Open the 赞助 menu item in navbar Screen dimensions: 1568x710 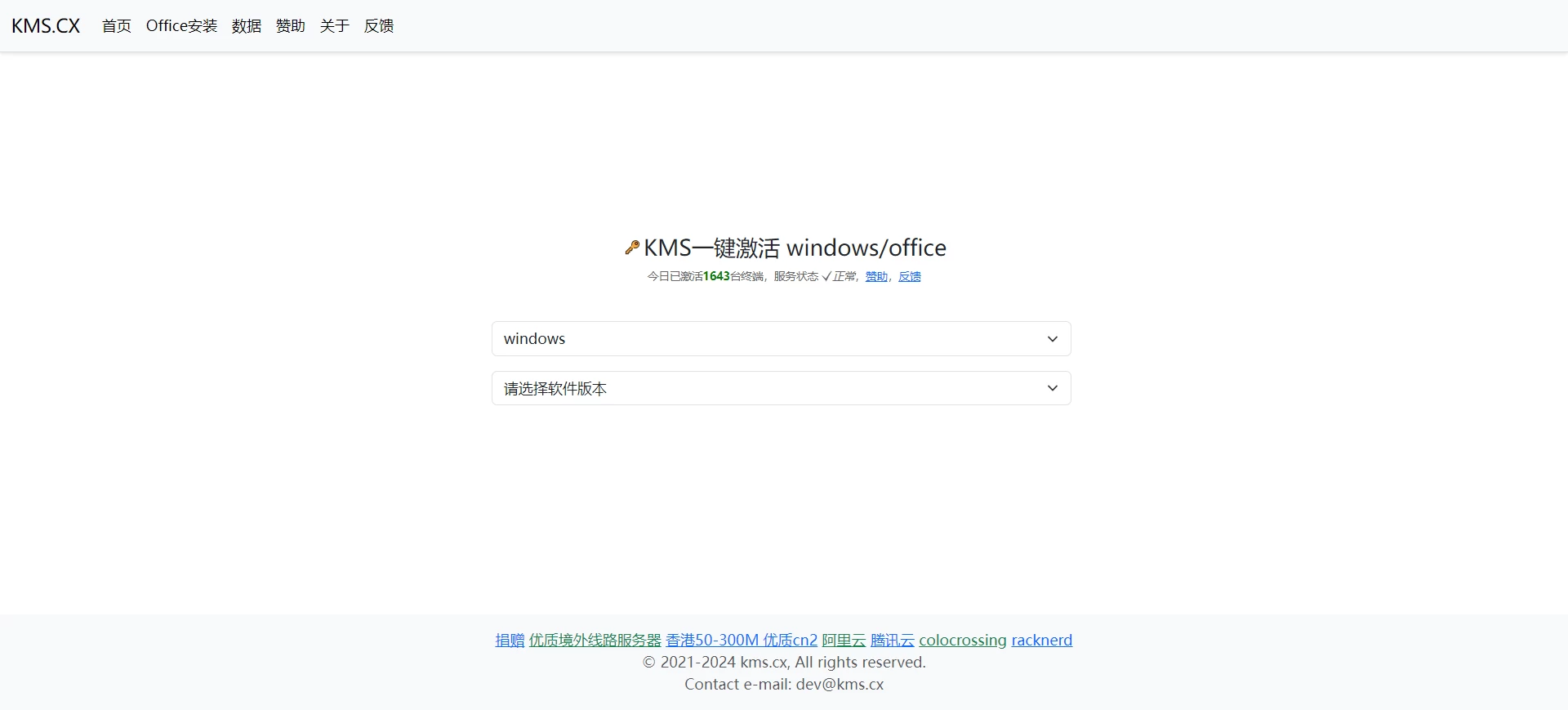click(291, 26)
